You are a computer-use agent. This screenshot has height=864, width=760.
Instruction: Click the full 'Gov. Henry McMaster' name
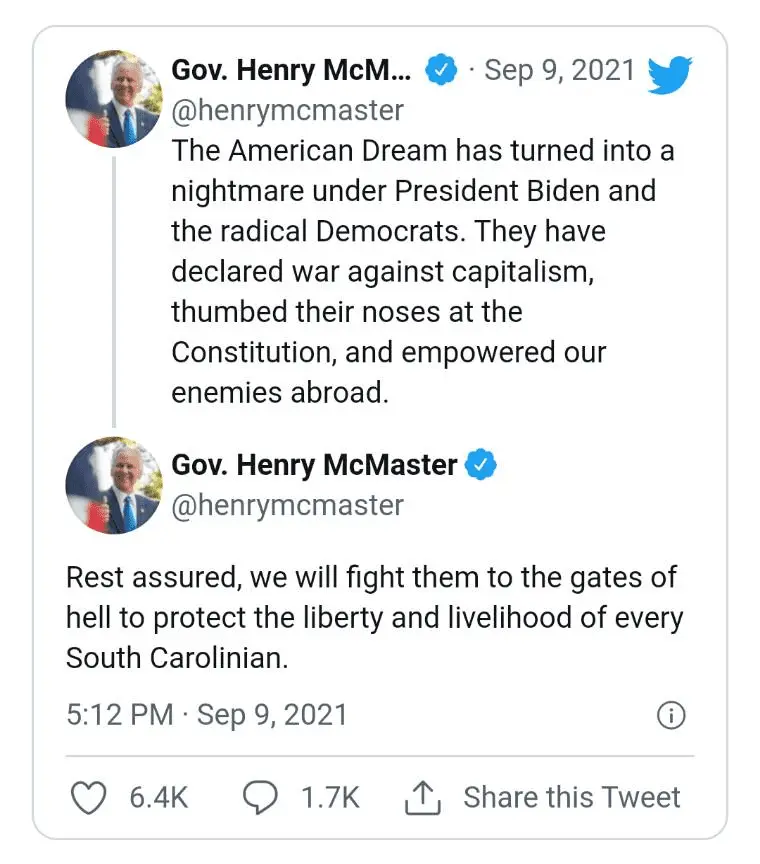tap(314, 465)
